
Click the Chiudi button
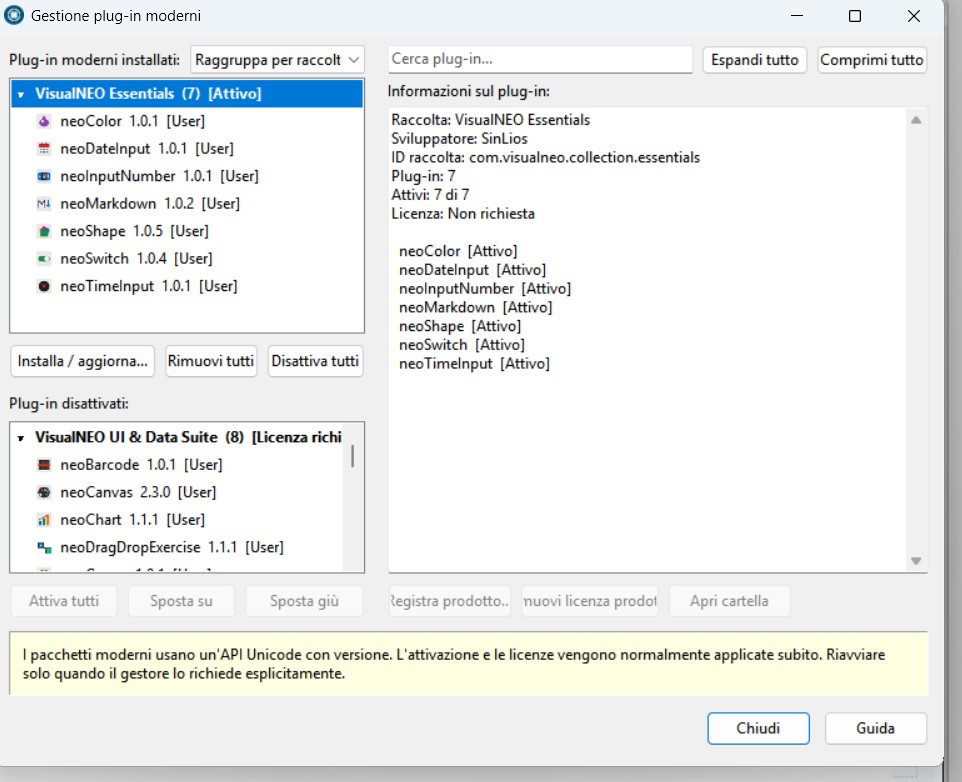click(758, 729)
